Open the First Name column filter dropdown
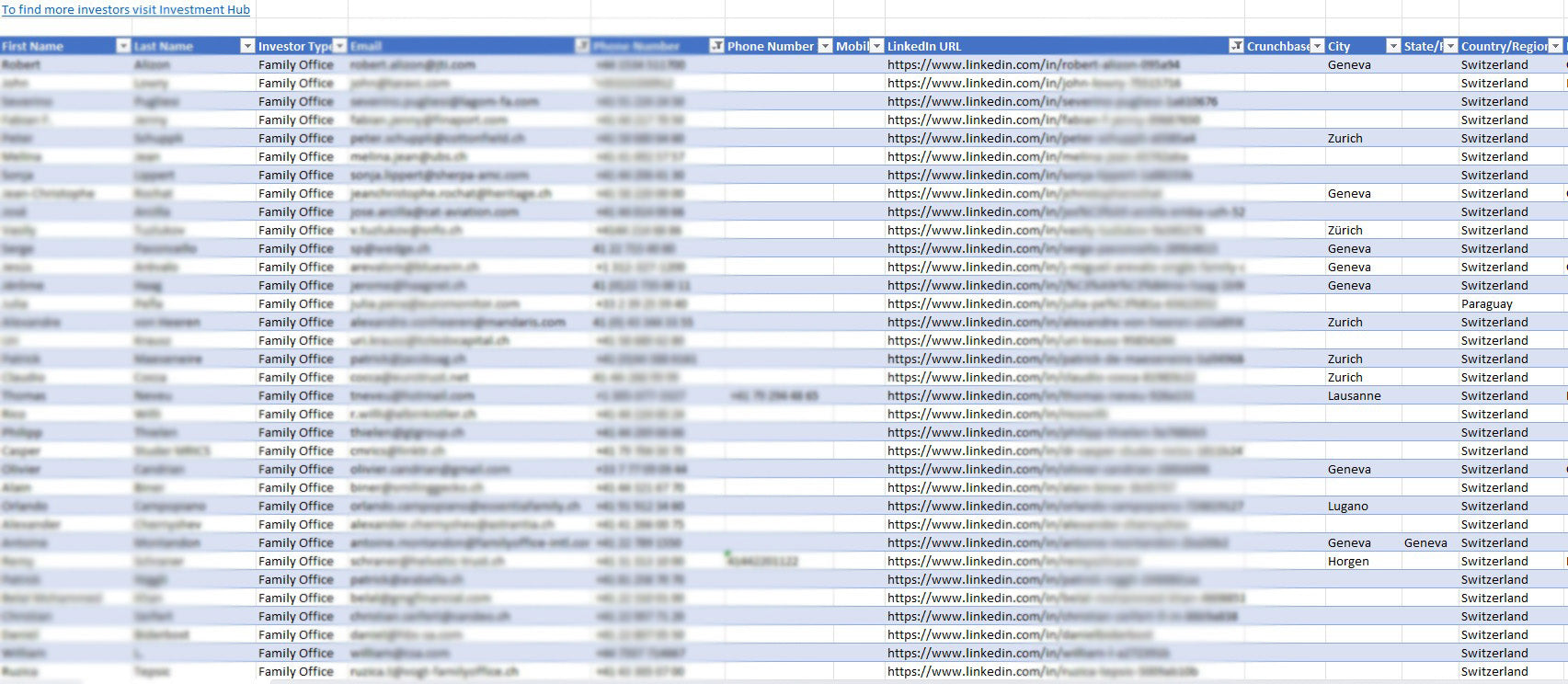1568x684 pixels. [123, 46]
